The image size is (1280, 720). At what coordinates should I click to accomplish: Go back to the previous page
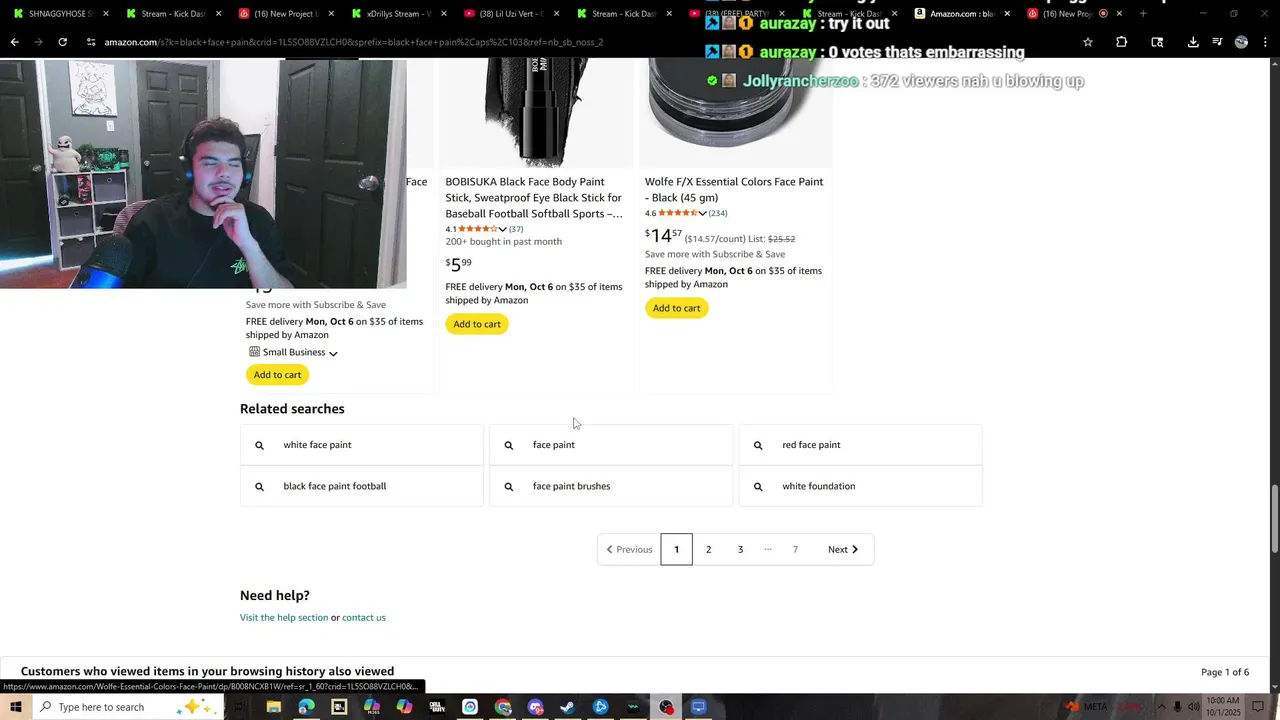[x=14, y=42]
